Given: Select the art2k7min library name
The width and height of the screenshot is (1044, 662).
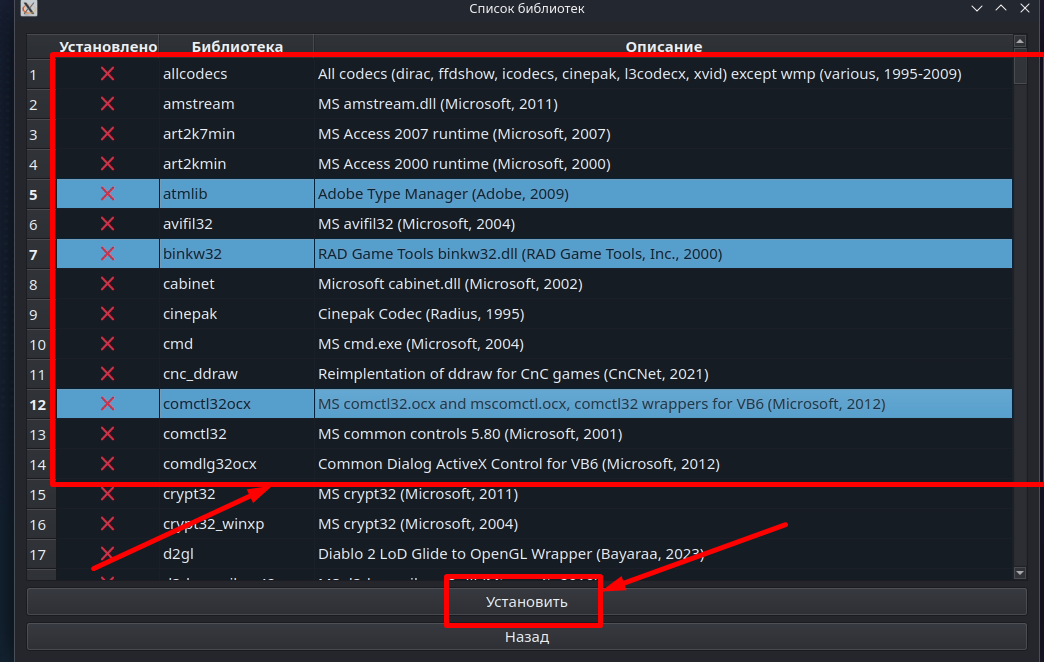Looking at the screenshot, I should pyautogui.click(x=199, y=134).
